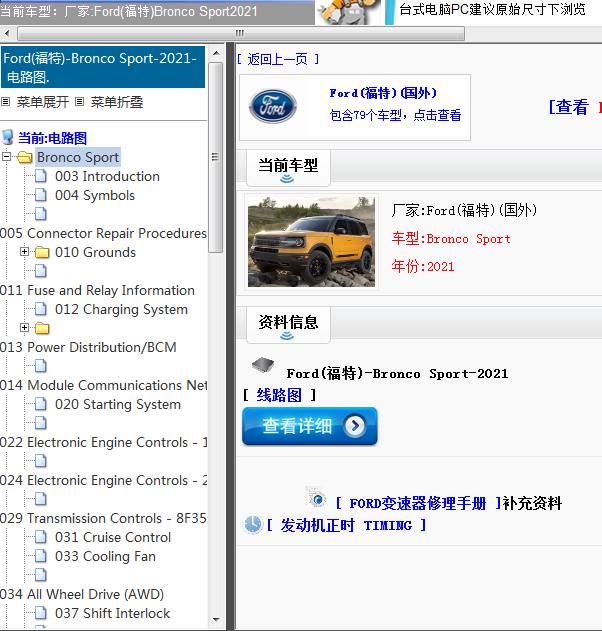Open the 003 Introduction document icon
602x631 pixels.
41,176
